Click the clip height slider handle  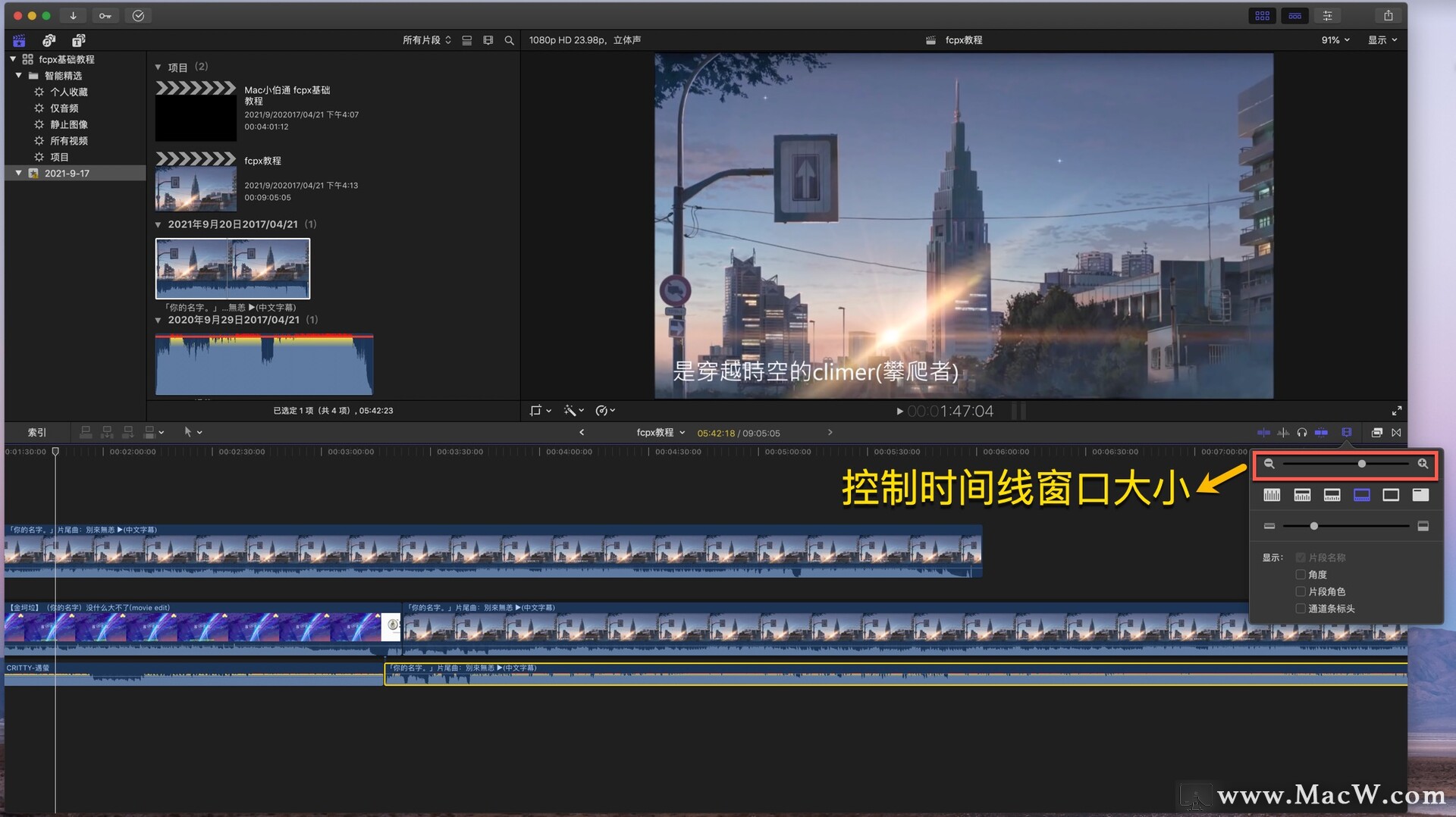point(1313,526)
